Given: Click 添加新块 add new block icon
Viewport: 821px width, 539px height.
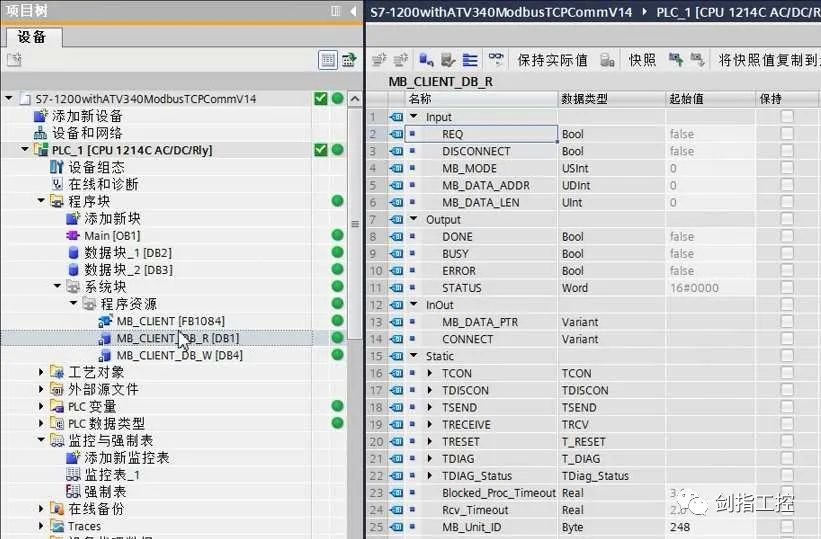Looking at the screenshot, I should coord(73,218).
